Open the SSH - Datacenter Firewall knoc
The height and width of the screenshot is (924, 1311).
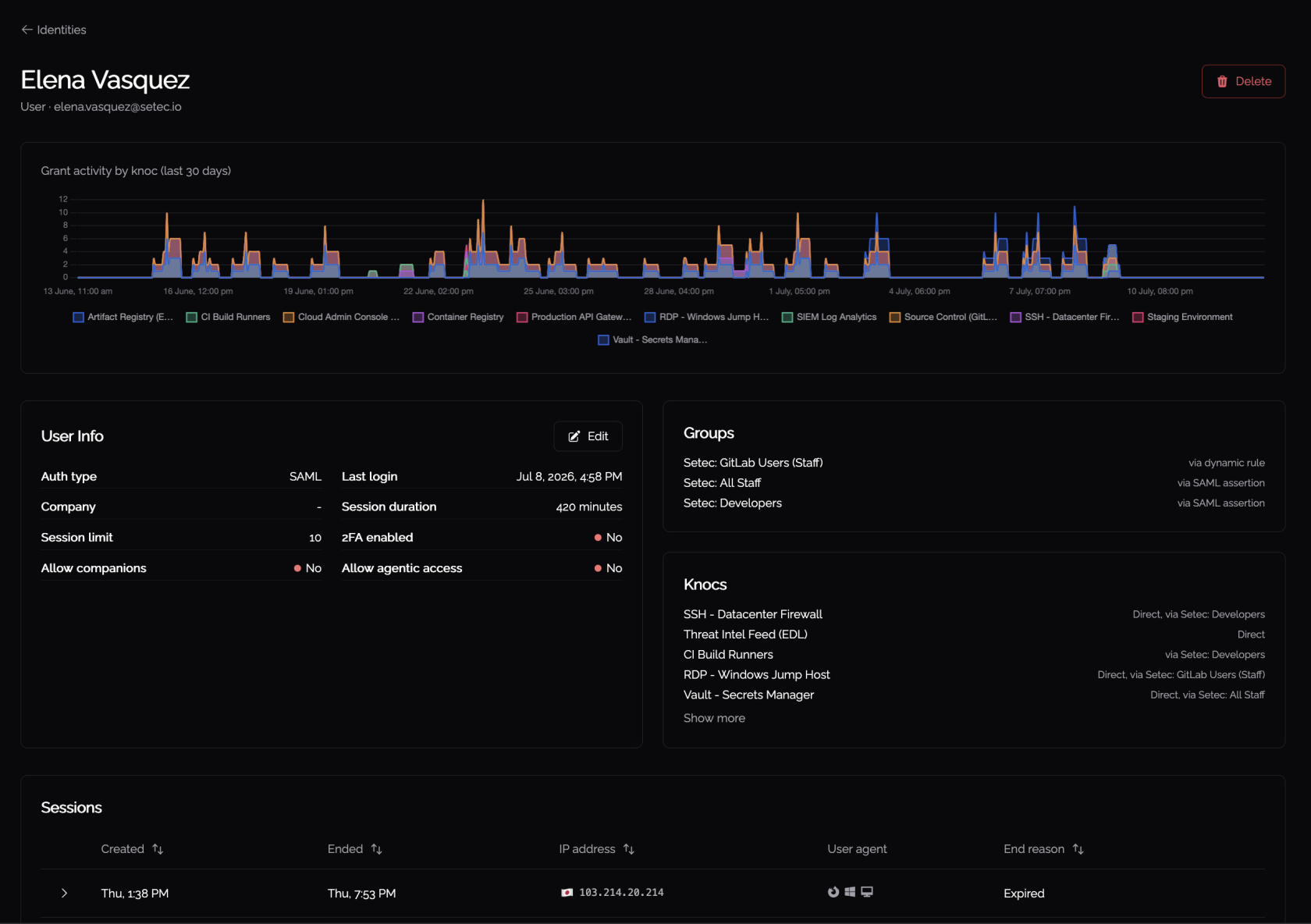pyautogui.click(x=753, y=614)
